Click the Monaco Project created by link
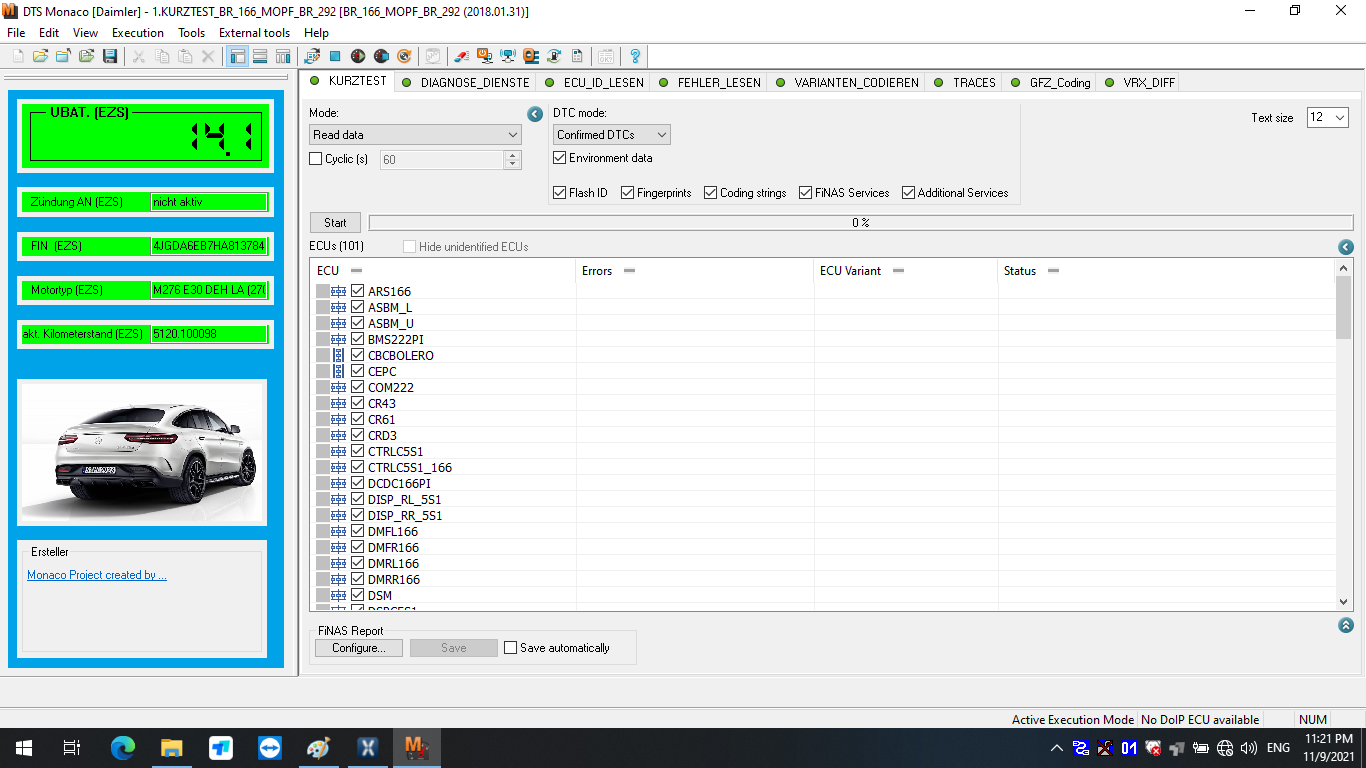This screenshot has width=1366, height=768. [x=96, y=575]
